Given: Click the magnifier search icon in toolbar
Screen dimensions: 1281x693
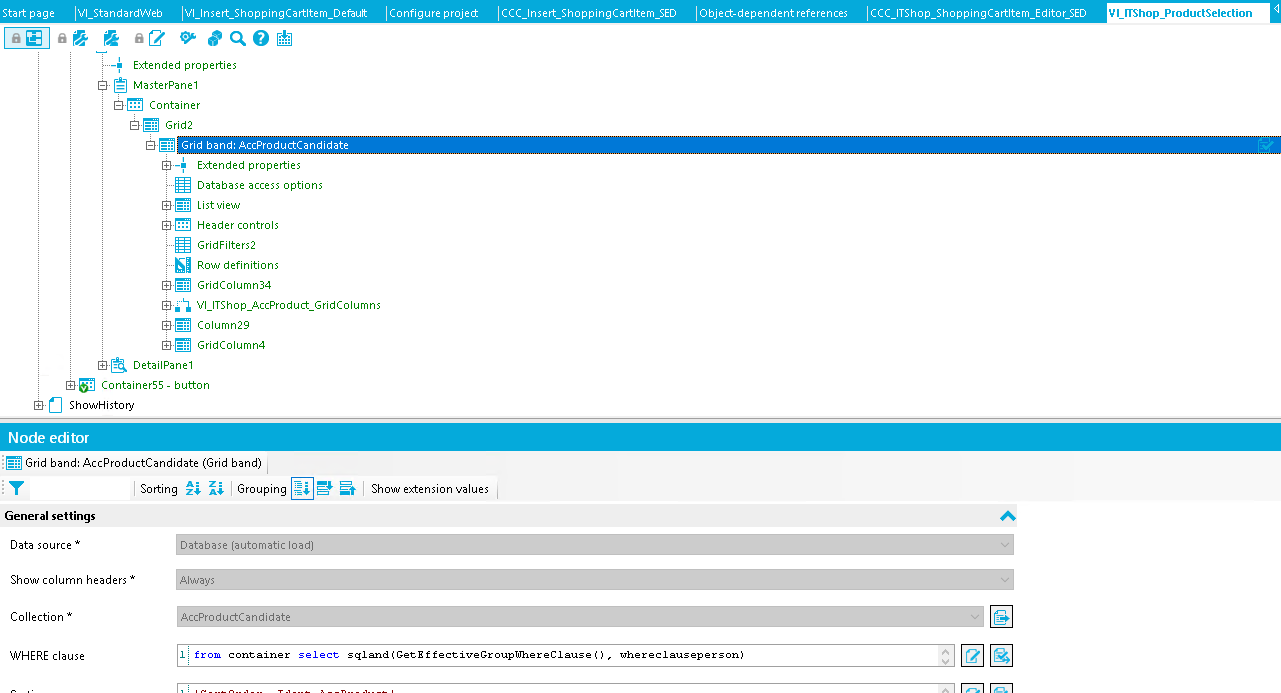Looking at the screenshot, I should tap(237, 38).
